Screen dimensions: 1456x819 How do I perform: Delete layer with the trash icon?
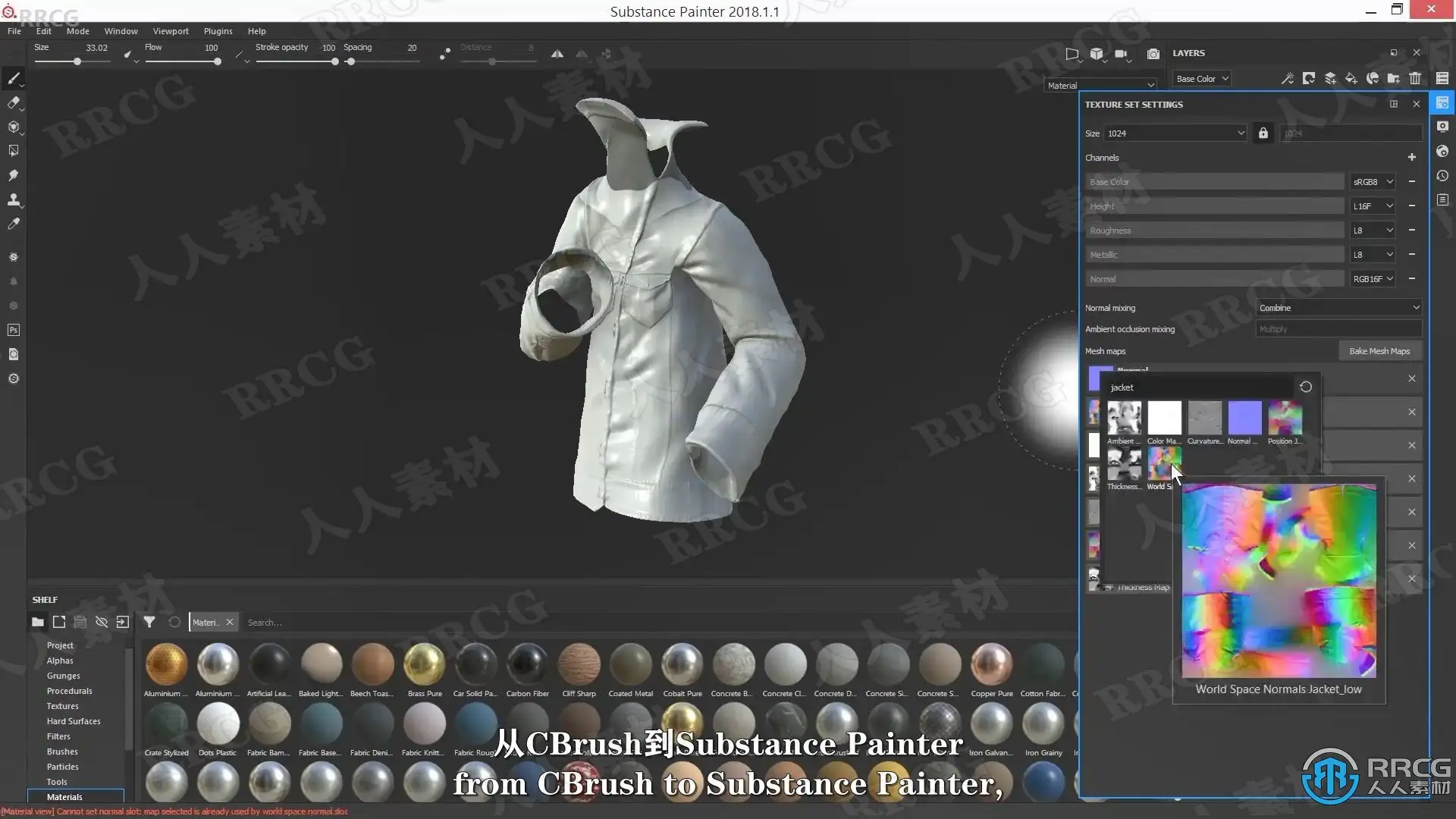pyautogui.click(x=1415, y=78)
